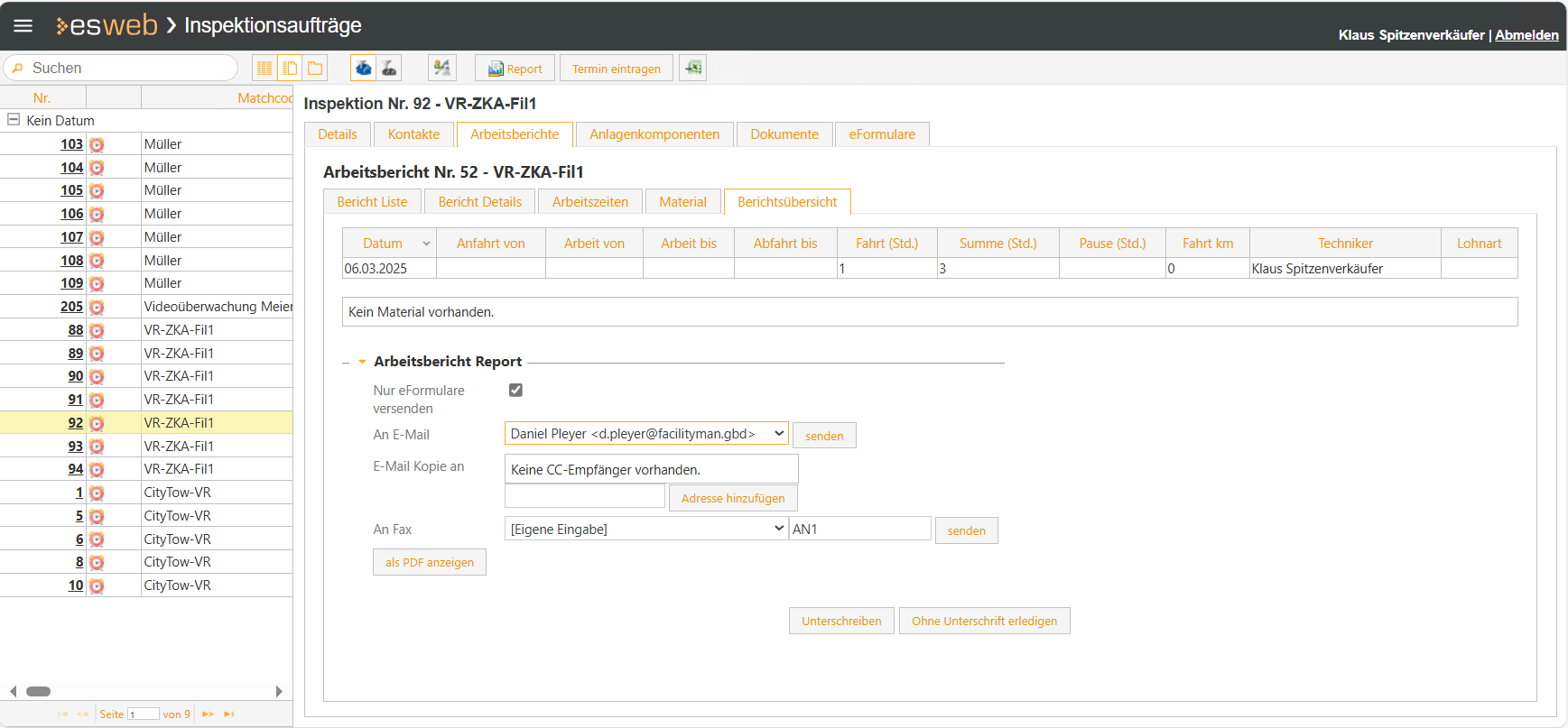Open the An E-Mail recipient dropdown

click(x=646, y=434)
